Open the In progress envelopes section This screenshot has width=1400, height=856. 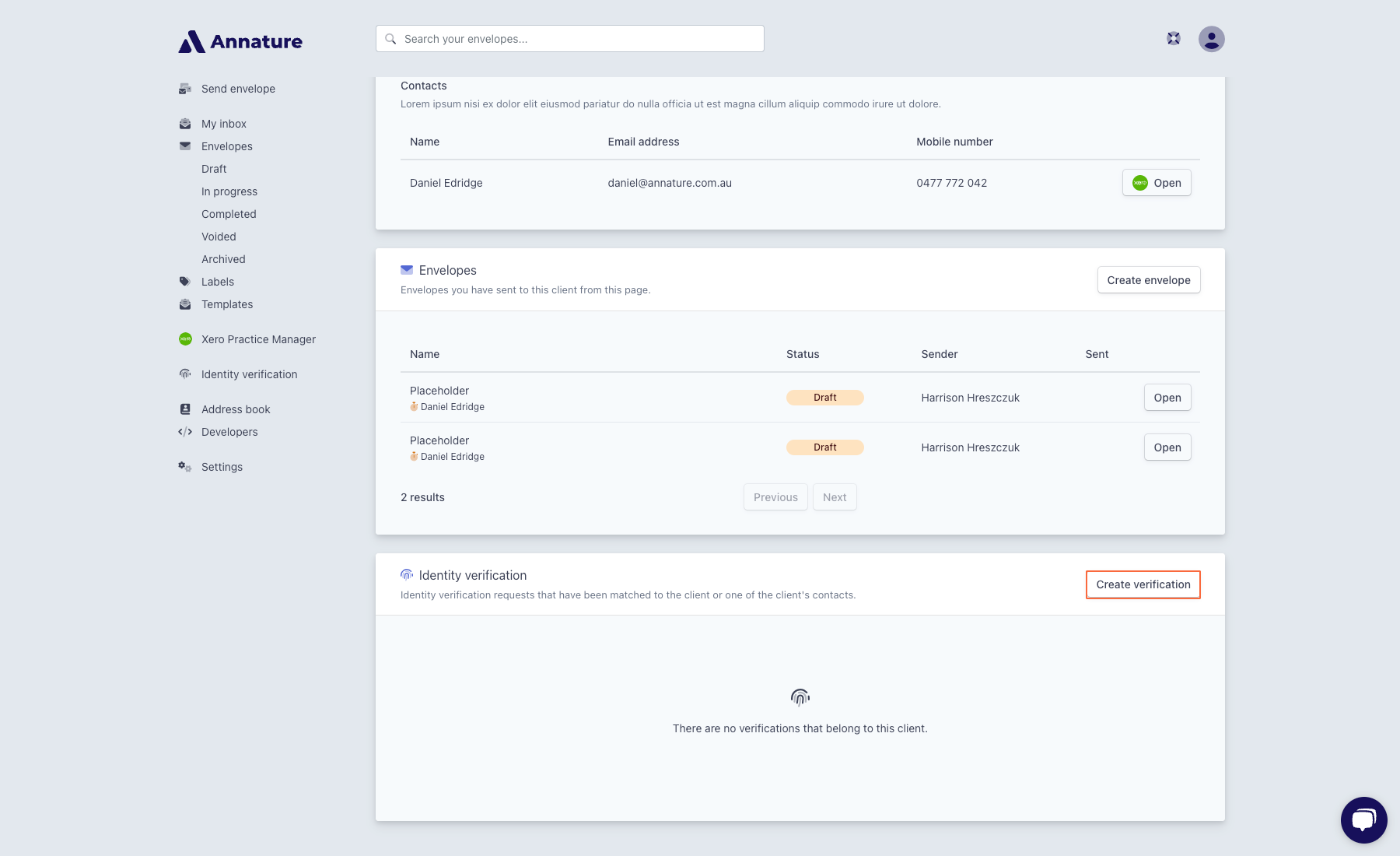tap(229, 191)
